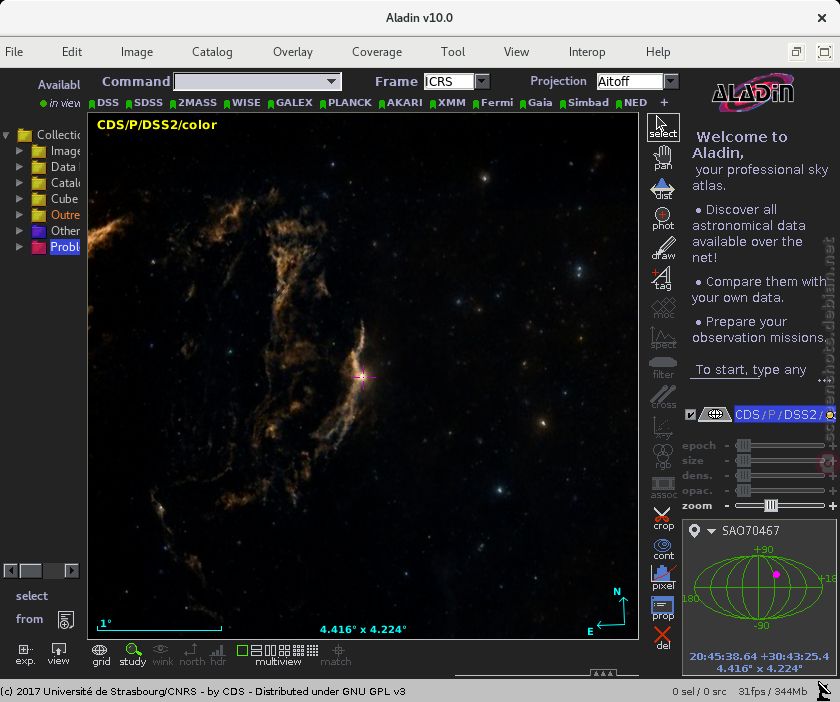Open the prop properties tool

[x=662, y=608]
